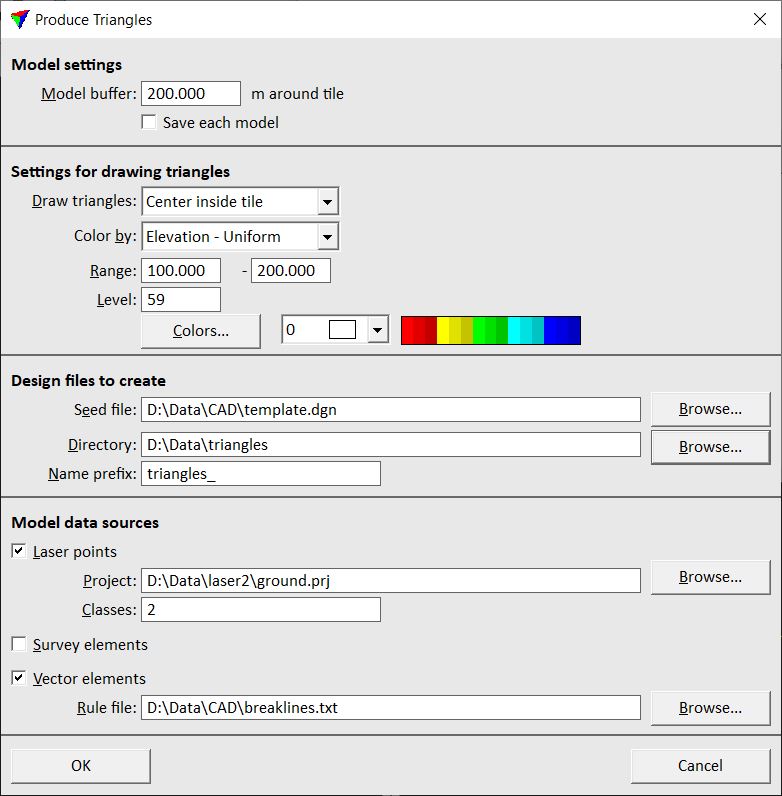Open the color number dropdown showing 0
This screenshot has width=782, height=796.
coord(377,330)
